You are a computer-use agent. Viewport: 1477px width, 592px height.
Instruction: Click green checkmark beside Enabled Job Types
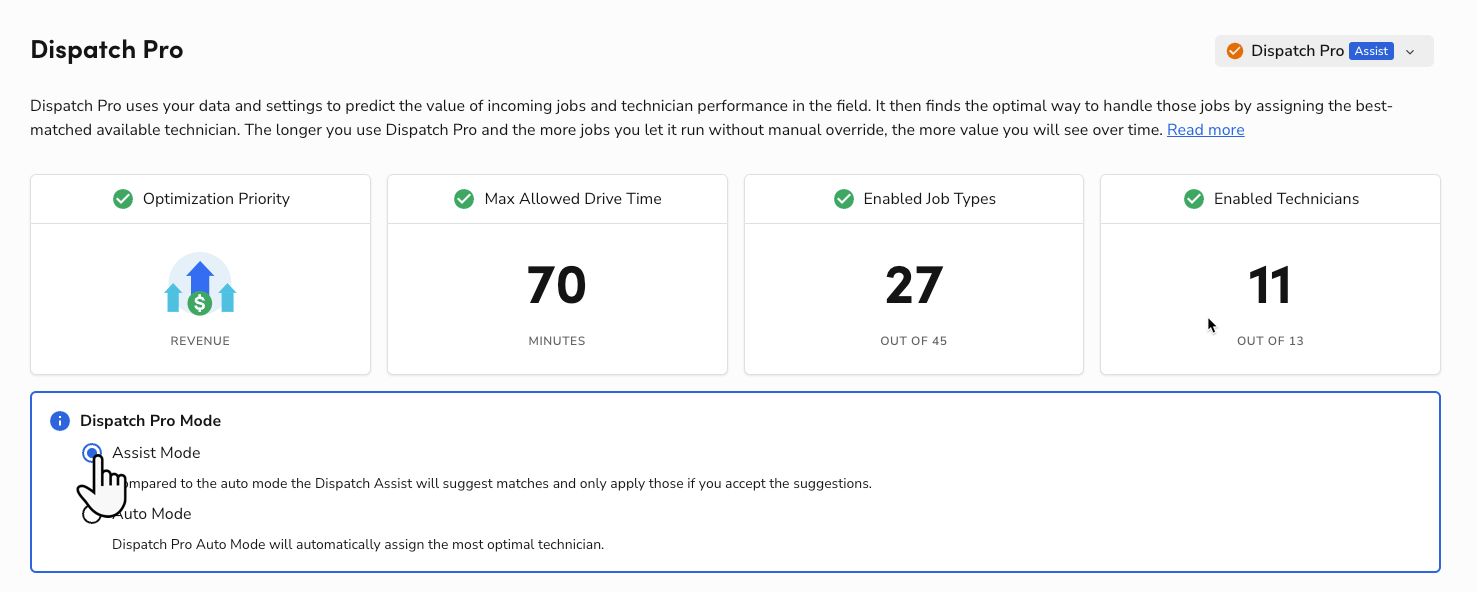[x=843, y=199]
